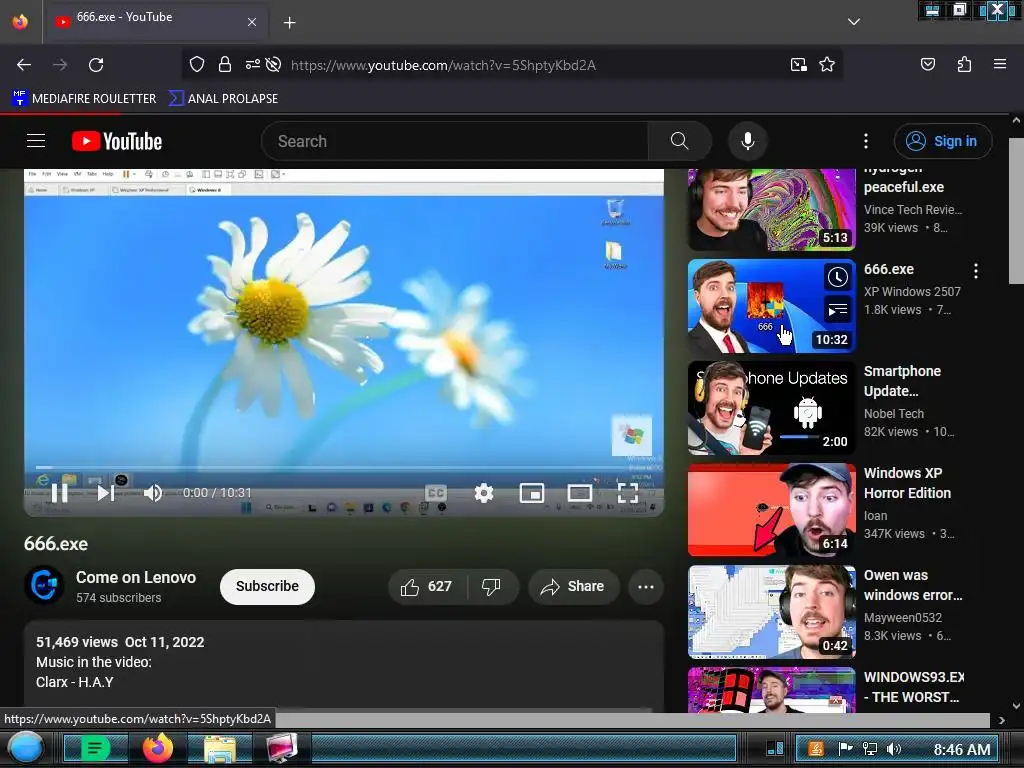1024x768 pixels.
Task: Save page to Pocket
Action: click(928, 64)
